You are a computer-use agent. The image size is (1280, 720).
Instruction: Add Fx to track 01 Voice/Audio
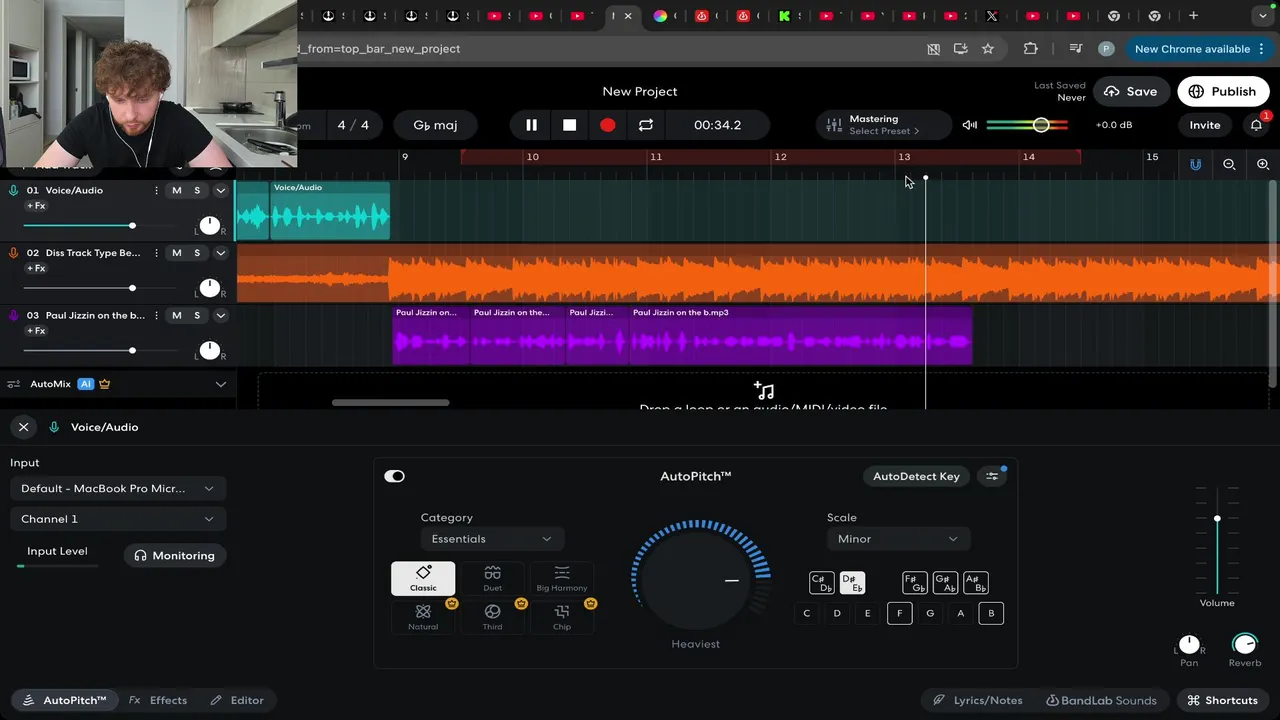click(36, 206)
